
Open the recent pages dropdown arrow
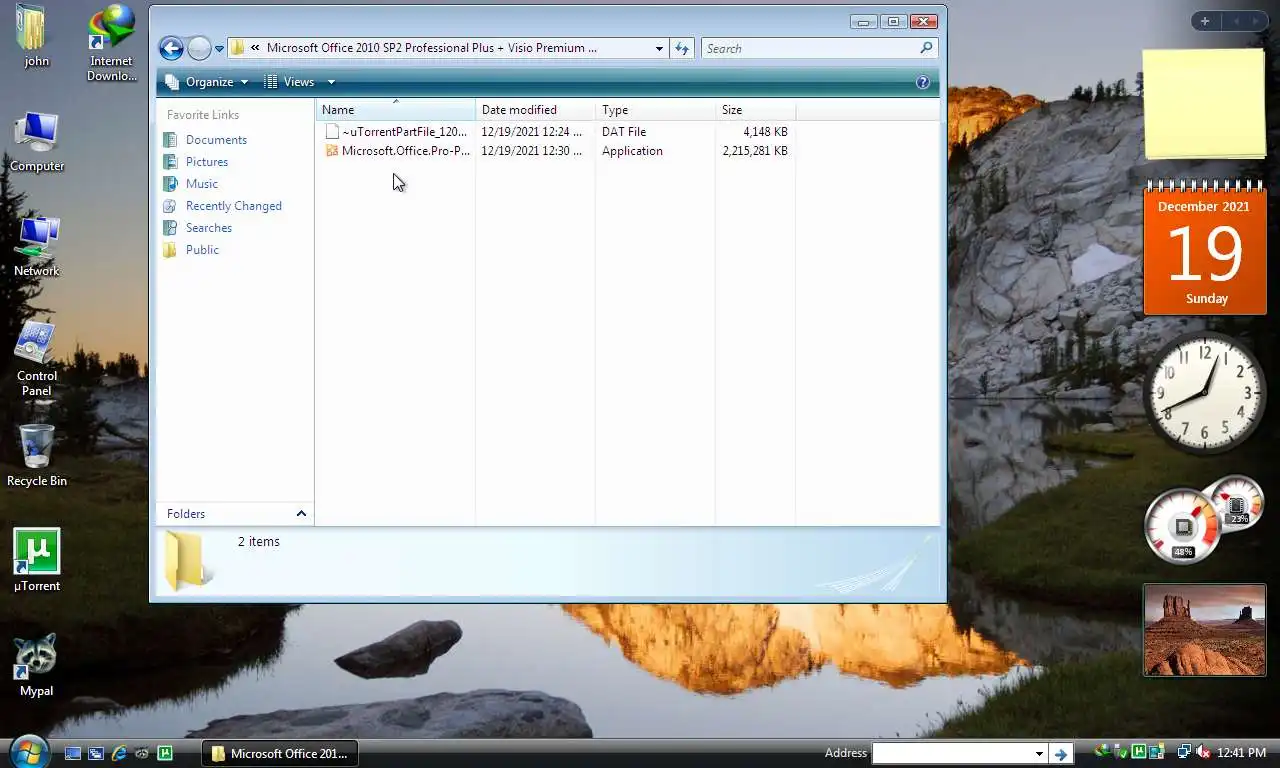click(219, 49)
